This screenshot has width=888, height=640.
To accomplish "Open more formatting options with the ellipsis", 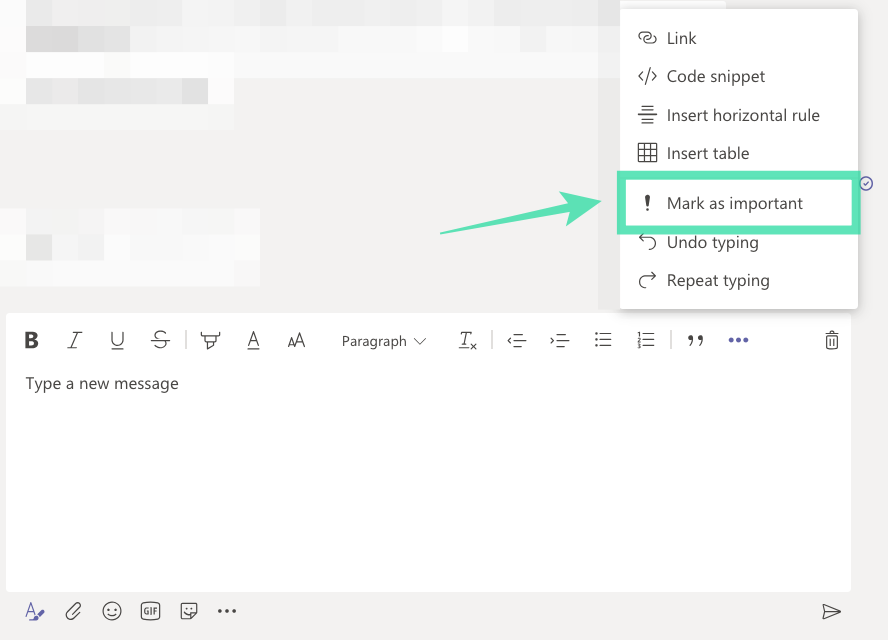I will (x=738, y=340).
